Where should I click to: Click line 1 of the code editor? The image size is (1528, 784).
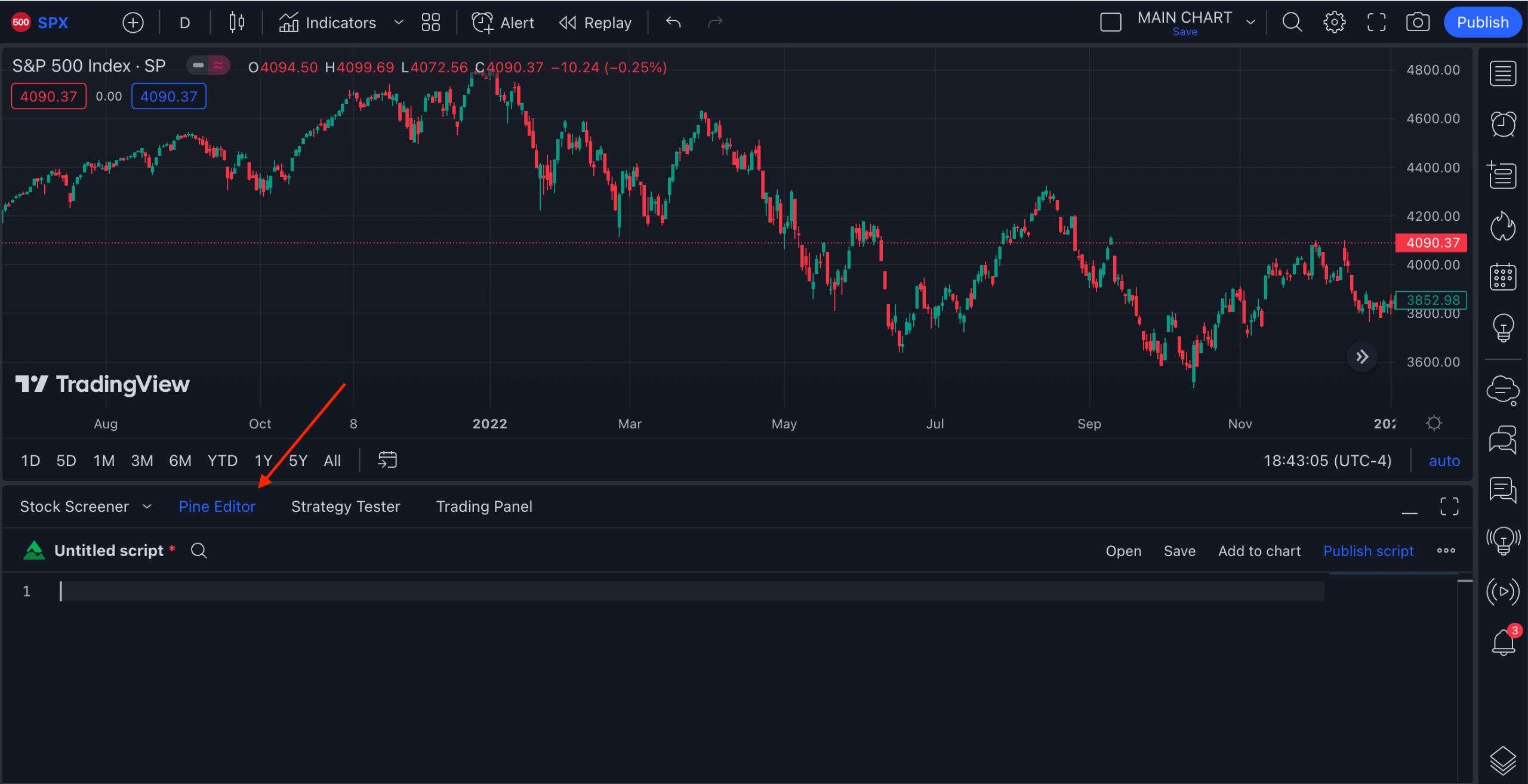pyautogui.click(x=691, y=591)
